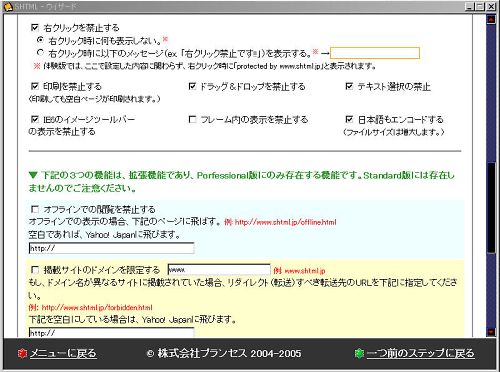Image resolution: width=500 pixels, height=372 pixels.
Task: Toggle テキスト選択の禁止 checkbox
Action: [349, 86]
